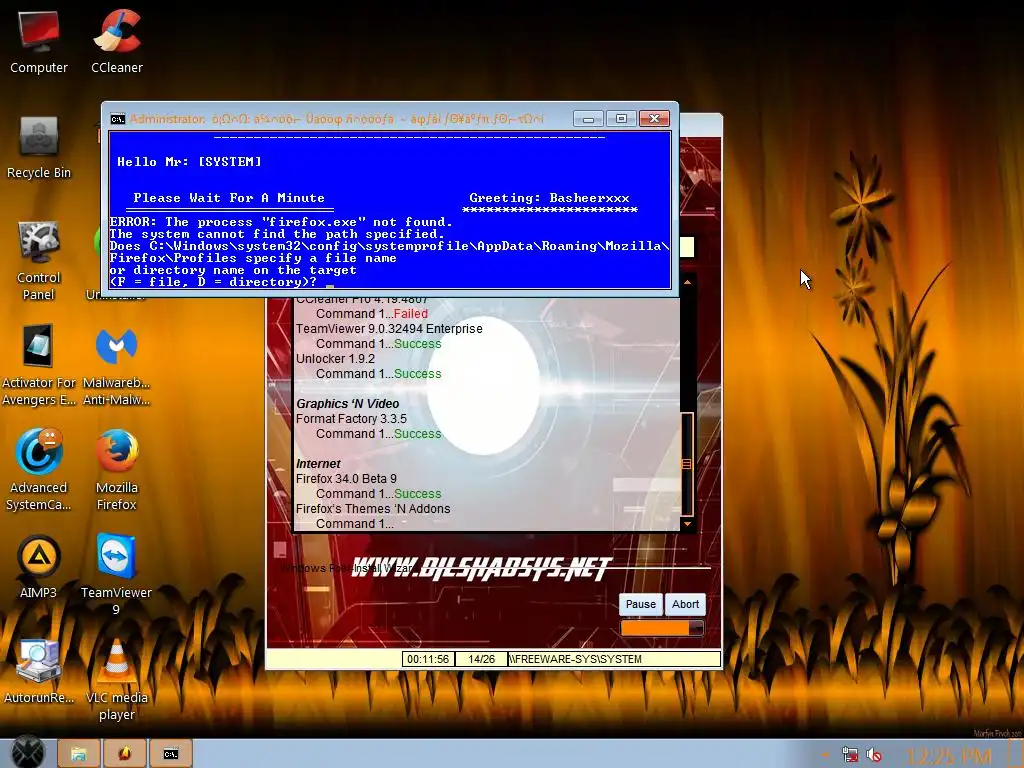Pause the post-install wizard
Image resolution: width=1024 pixels, height=768 pixels.
click(640, 604)
